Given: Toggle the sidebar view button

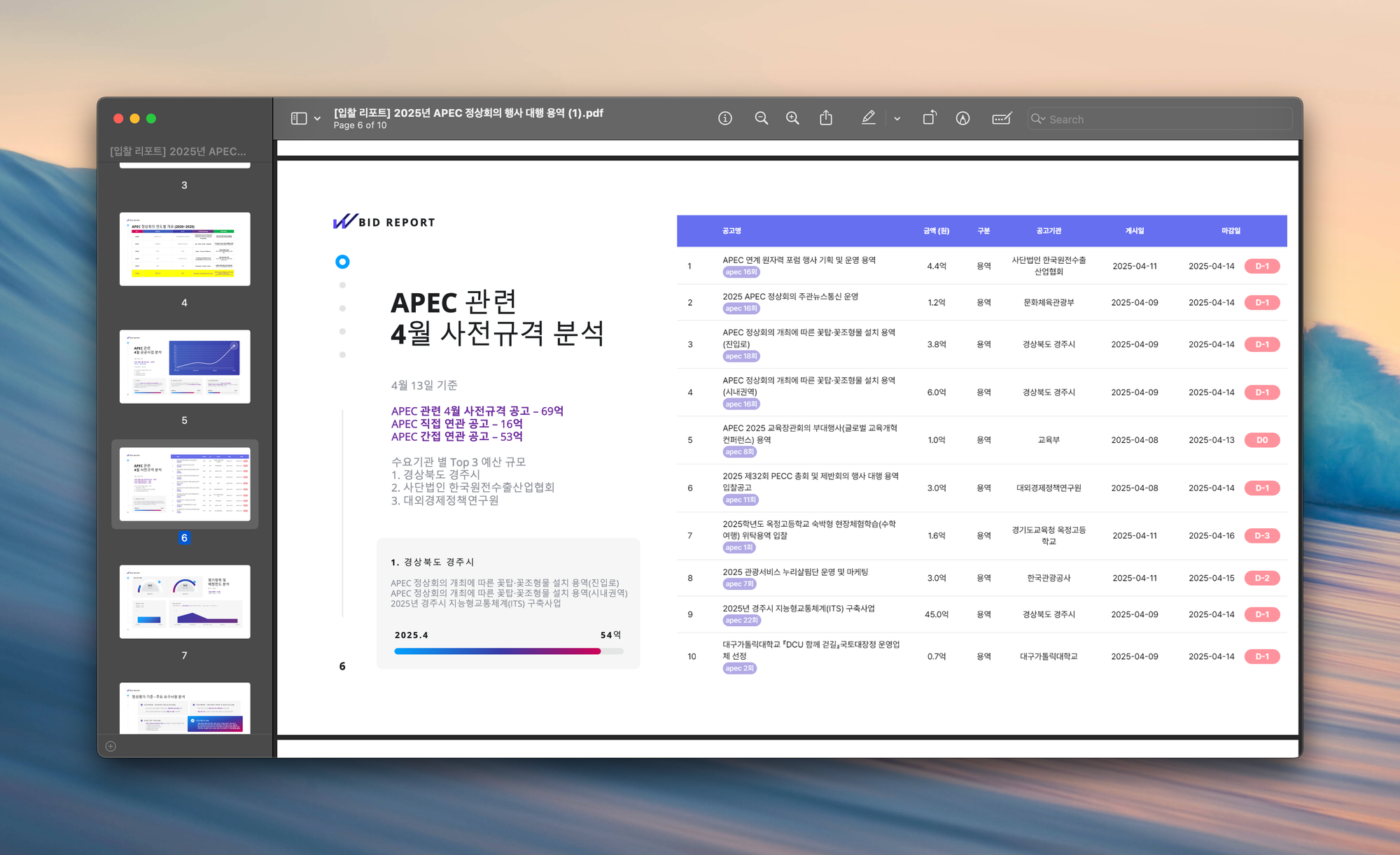Looking at the screenshot, I should pos(299,118).
